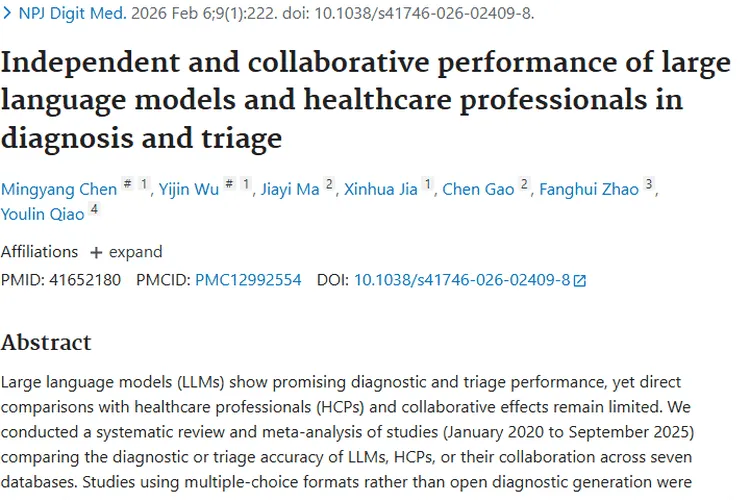
Task: Click the external link icon after DOI
Action: 579,281
